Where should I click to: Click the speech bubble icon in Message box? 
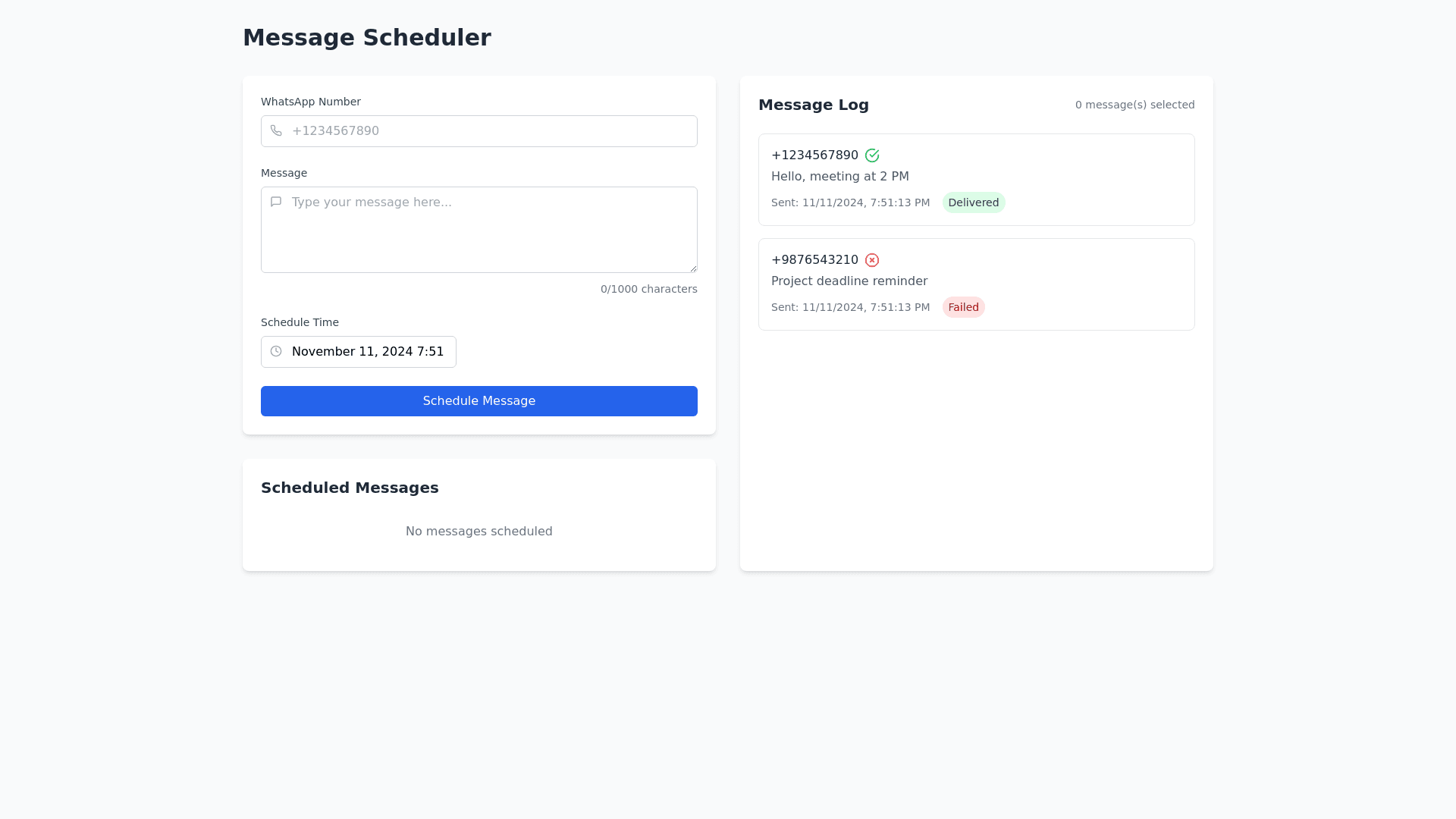tap(276, 202)
